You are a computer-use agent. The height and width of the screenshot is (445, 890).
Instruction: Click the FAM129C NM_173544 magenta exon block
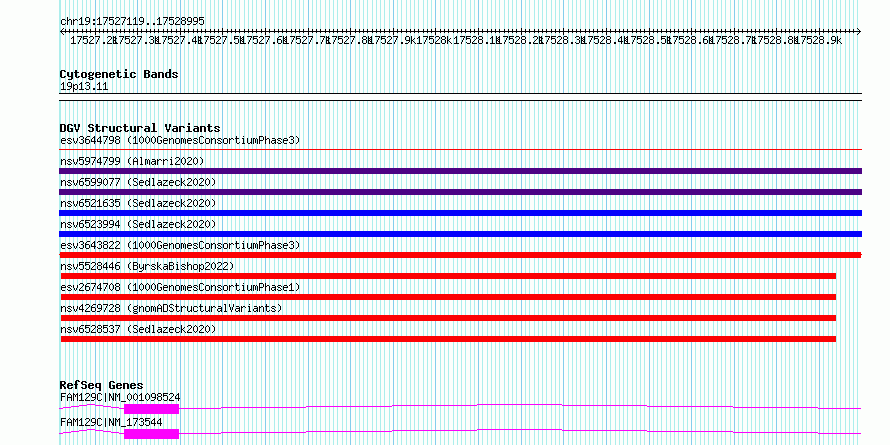pyautogui.click(x=152, y=434)
